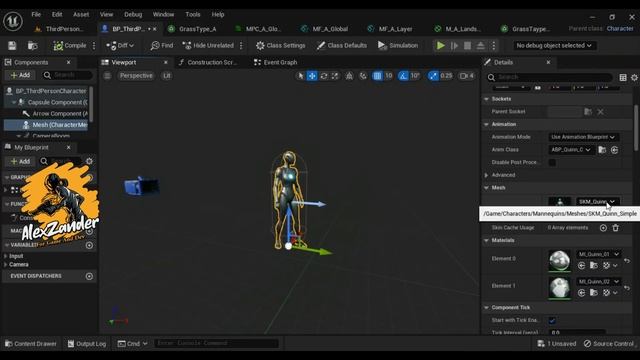Open Details panel settings gear
The height and width of the screenshot is (360, 640).
click(634, 77)
